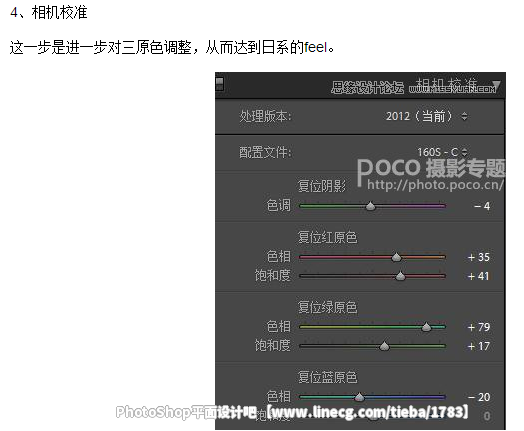Toggle the Camera Calibration panel switch
Screen dimensions: 524x431
coord(220,84)
